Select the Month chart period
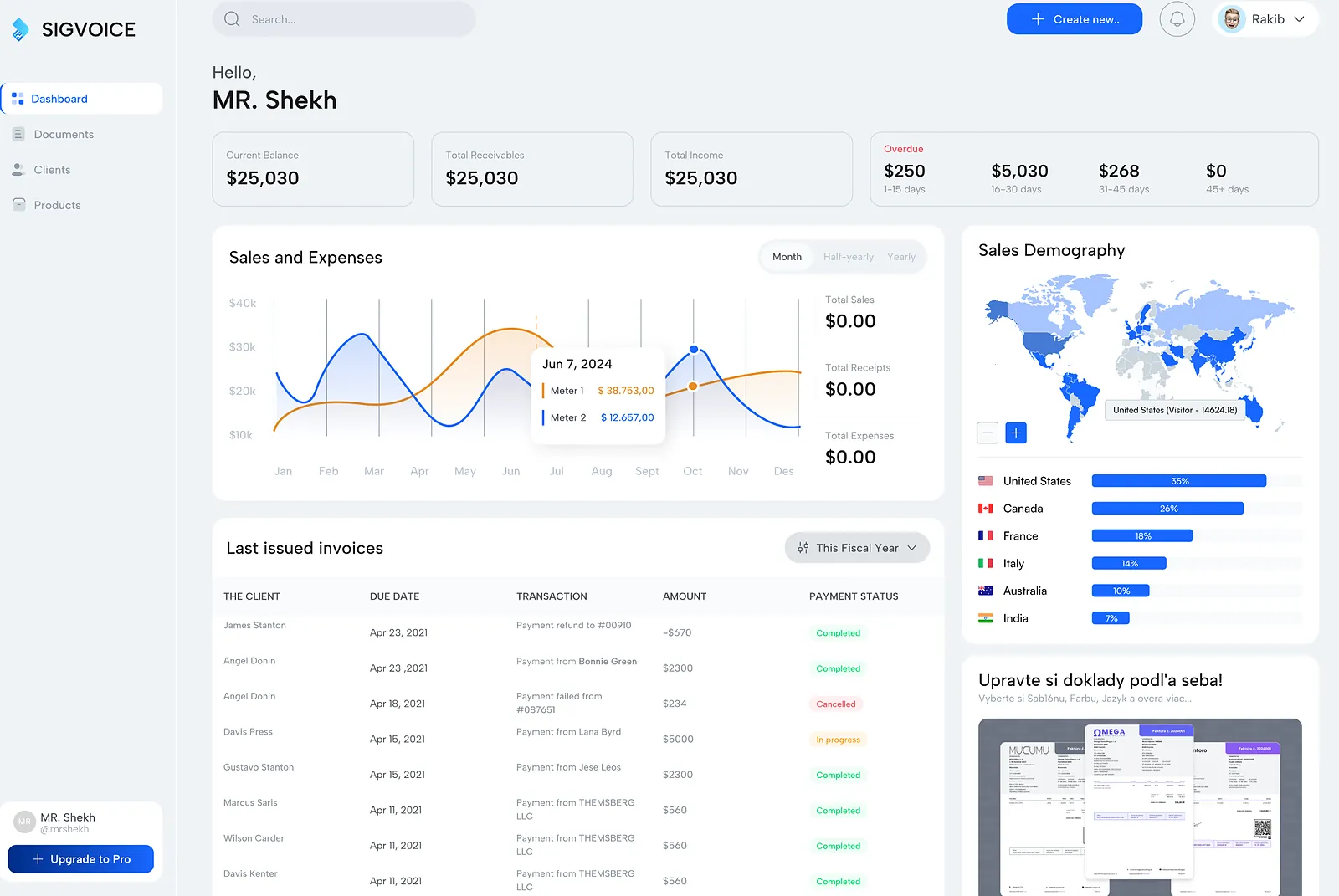The width and height of the screenshot is (1339, 896). 787,257
